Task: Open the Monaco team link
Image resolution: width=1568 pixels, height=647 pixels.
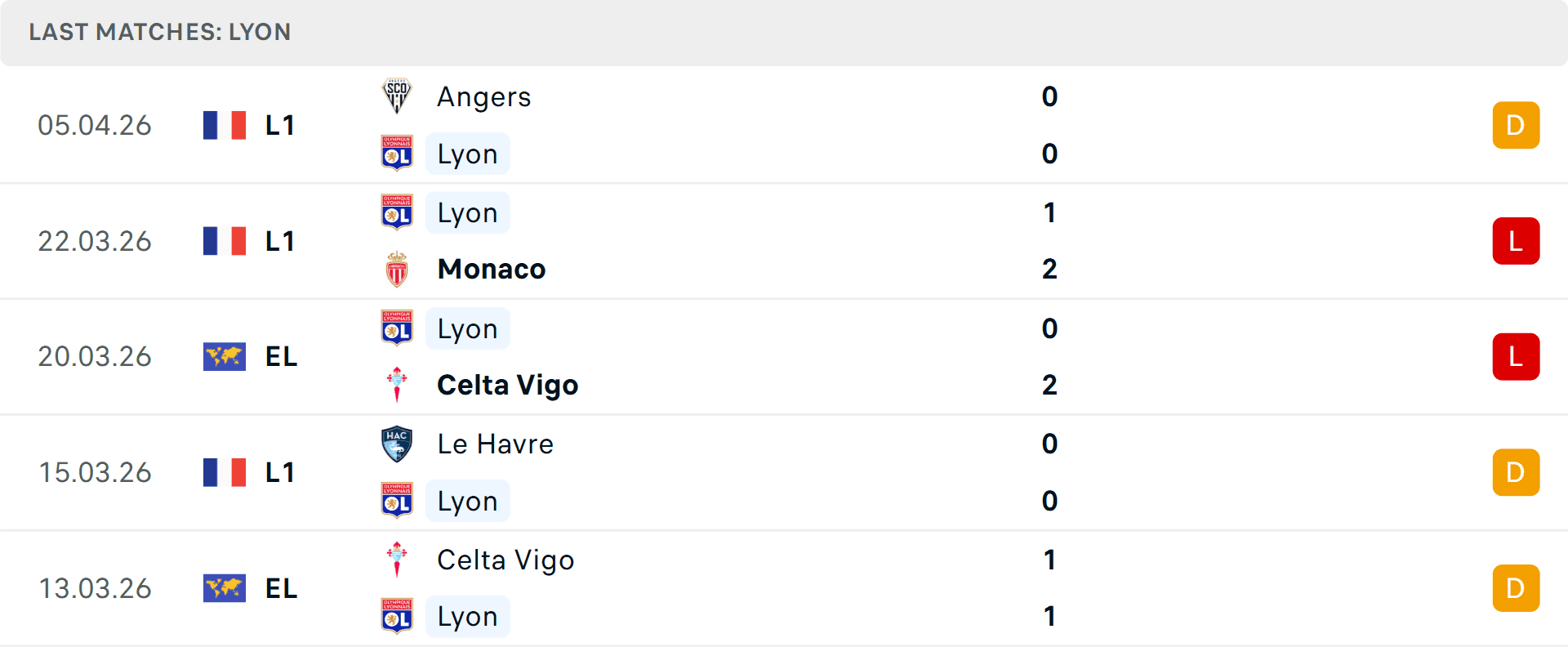Action: click(492, 270)
